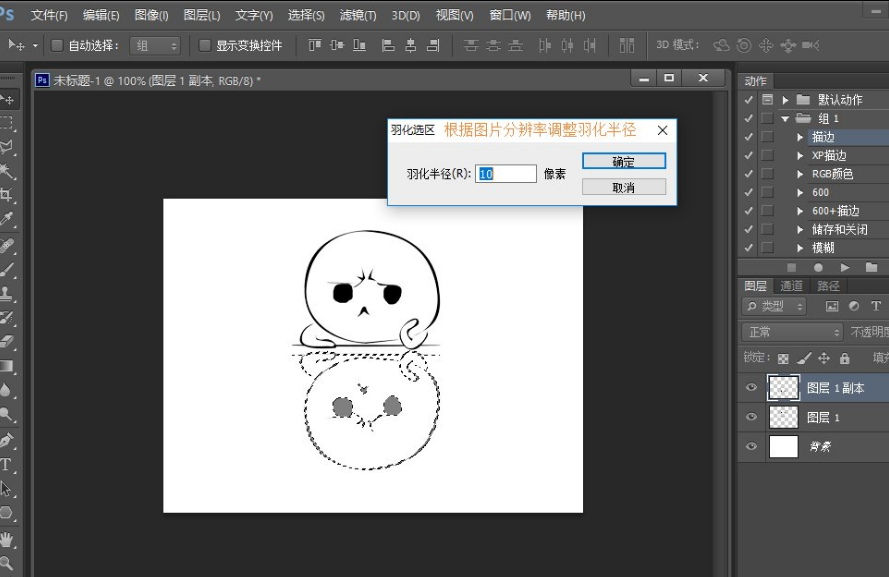Select the Crop tool
Screen dimensions: 889x577
(x=7, y=195)
